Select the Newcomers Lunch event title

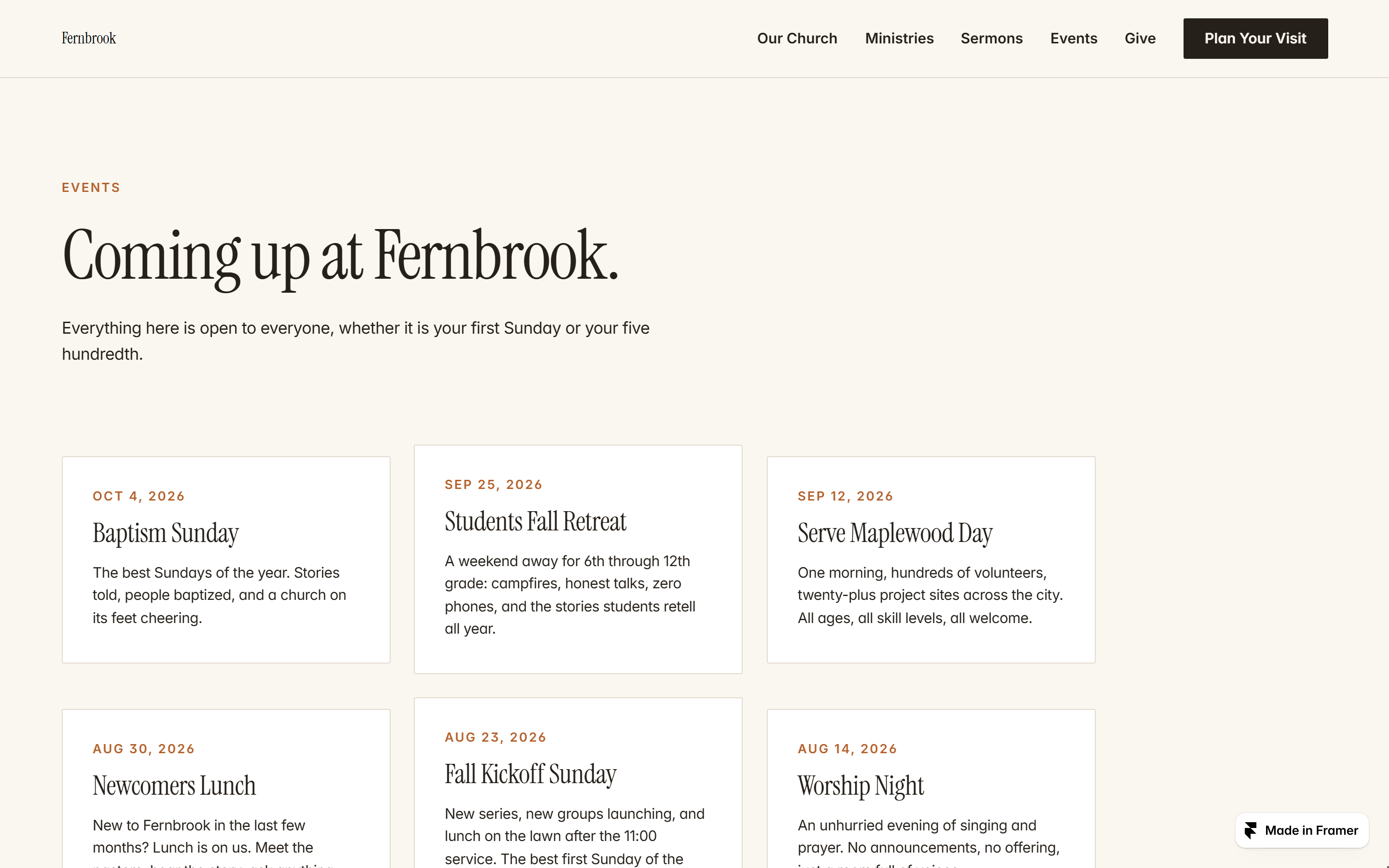174,786
